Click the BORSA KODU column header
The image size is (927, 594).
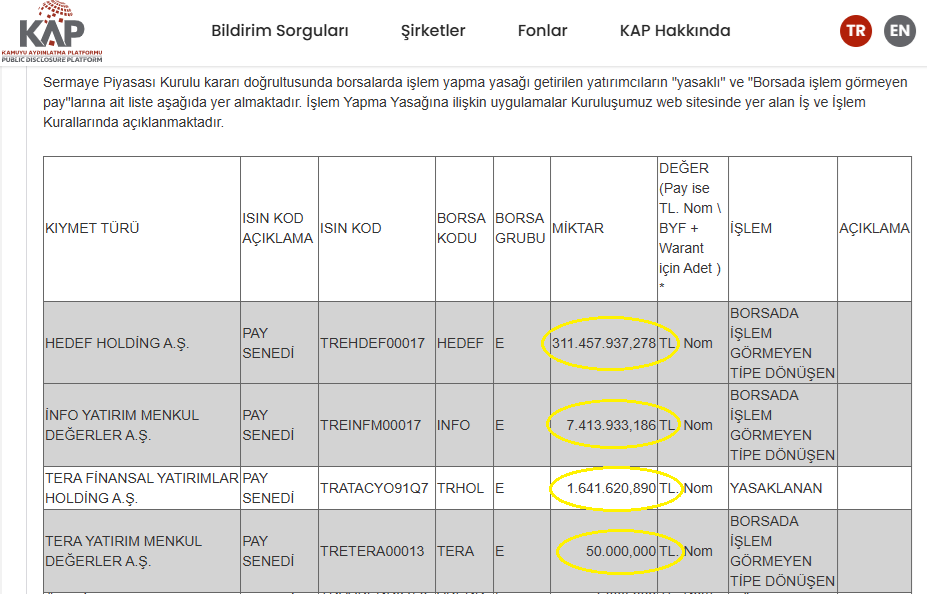(x=464, y=229)
